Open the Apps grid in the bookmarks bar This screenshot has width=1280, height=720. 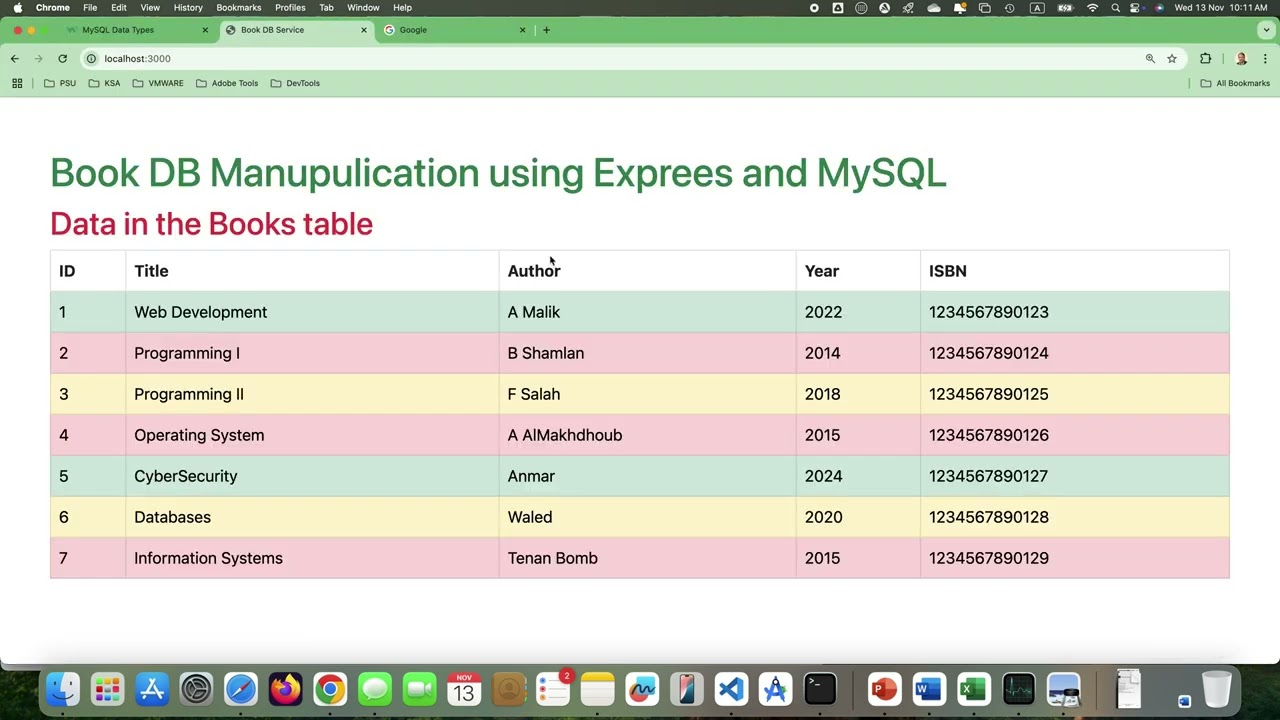pyautogui.click(x=17, y=83)
